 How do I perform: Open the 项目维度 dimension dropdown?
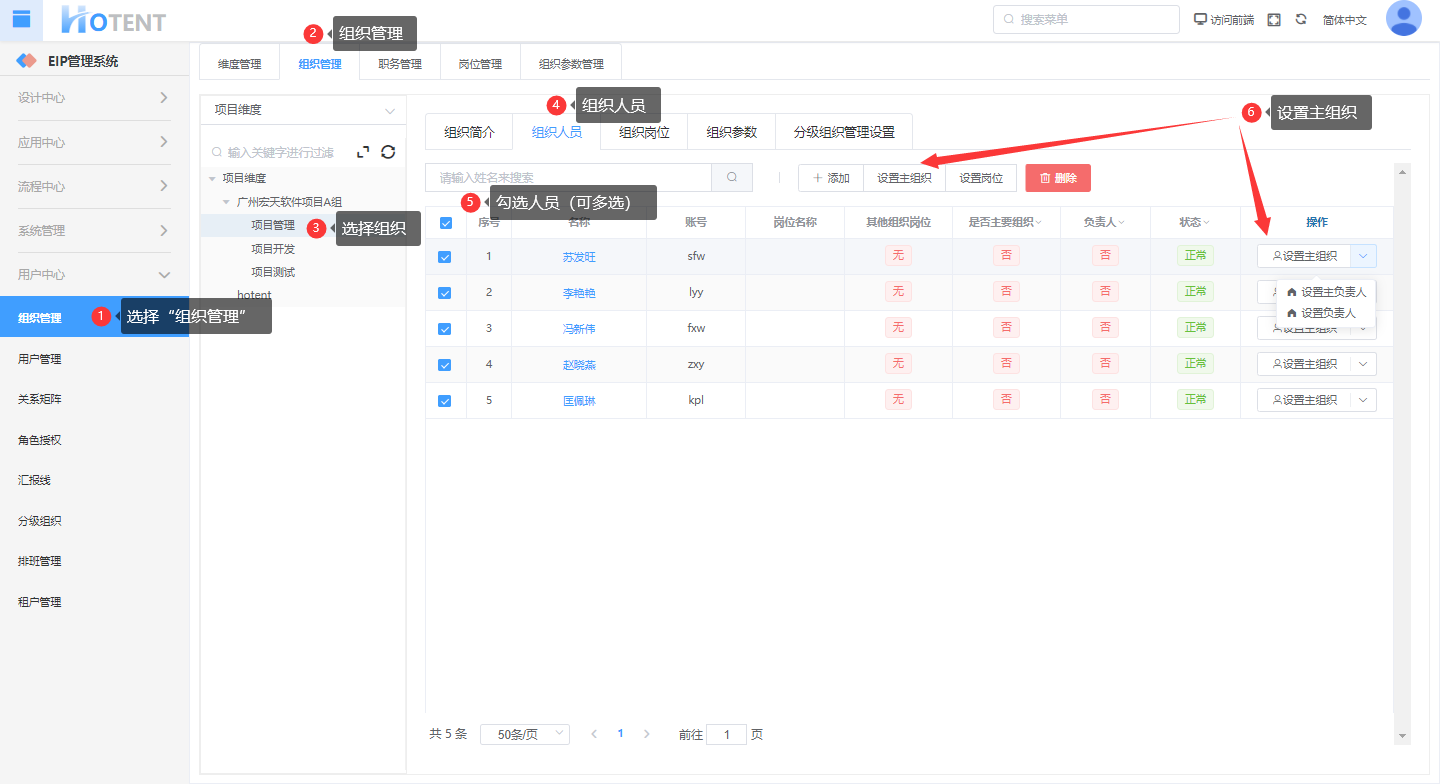click(304, 110)
